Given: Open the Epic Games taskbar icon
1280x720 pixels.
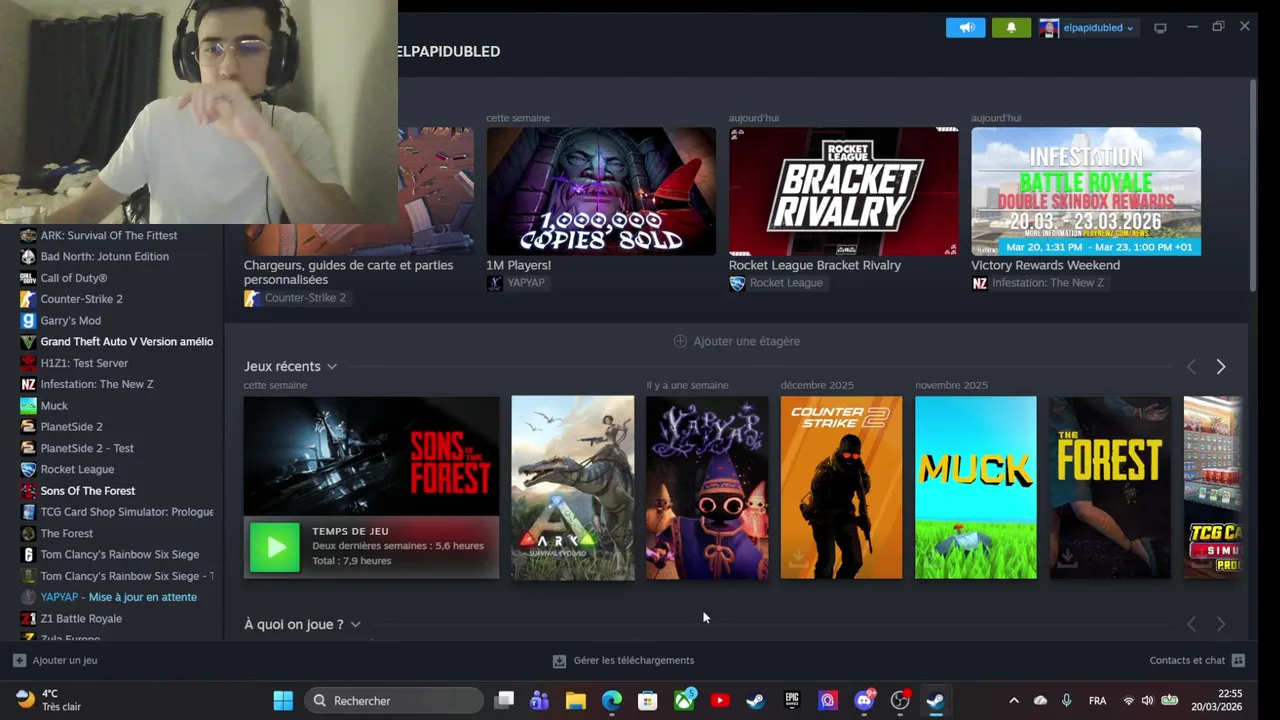Looking at the screenshot, I should click(792, 701).
